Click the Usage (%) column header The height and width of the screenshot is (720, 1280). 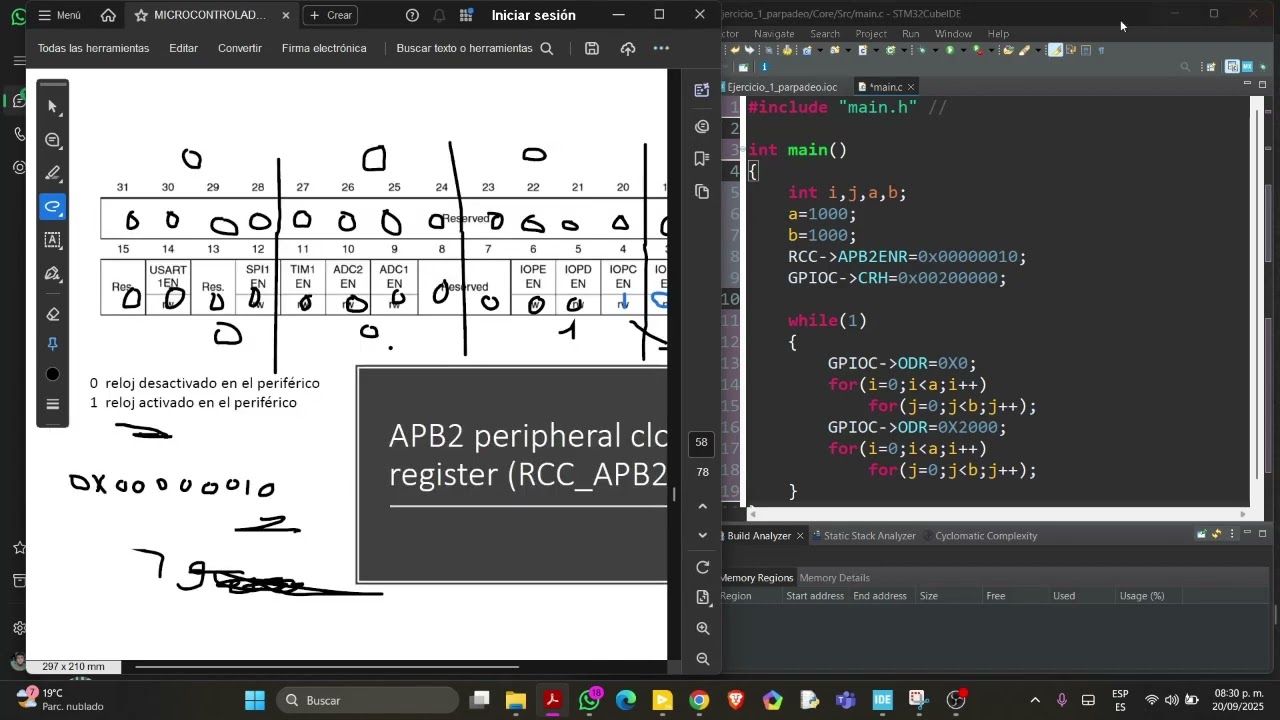coord(1142,596)
